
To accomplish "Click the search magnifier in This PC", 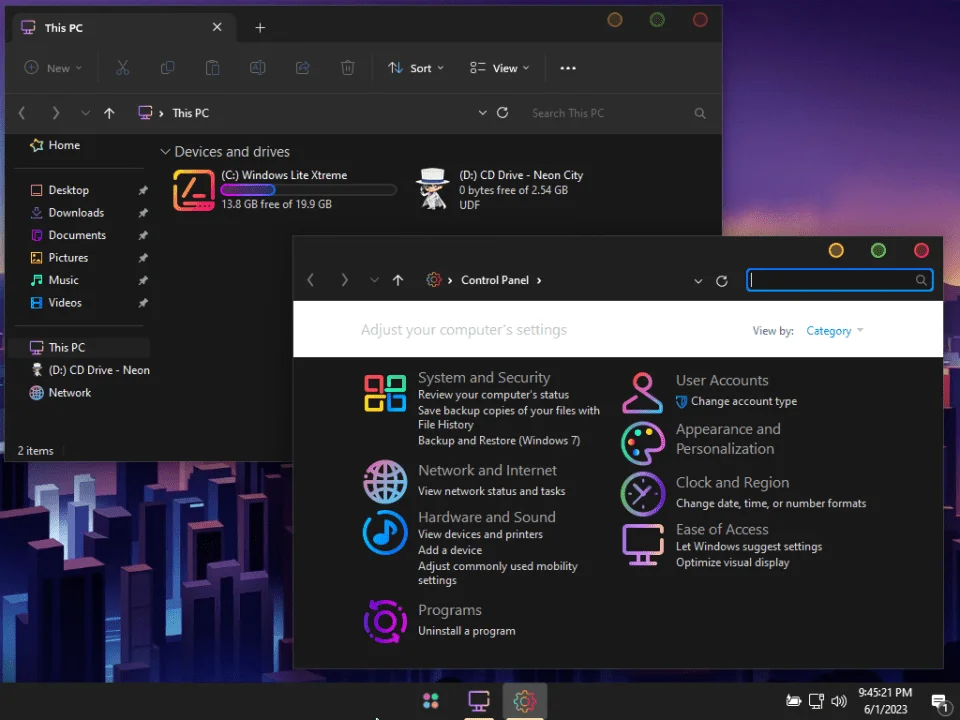I will coord(700,113).
